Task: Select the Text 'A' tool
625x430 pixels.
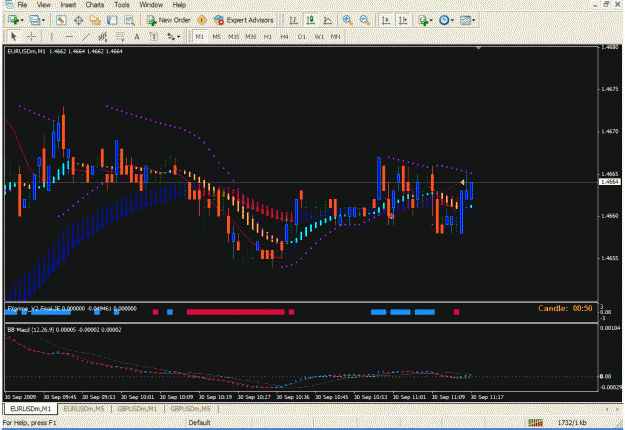Action: (137, 37)
